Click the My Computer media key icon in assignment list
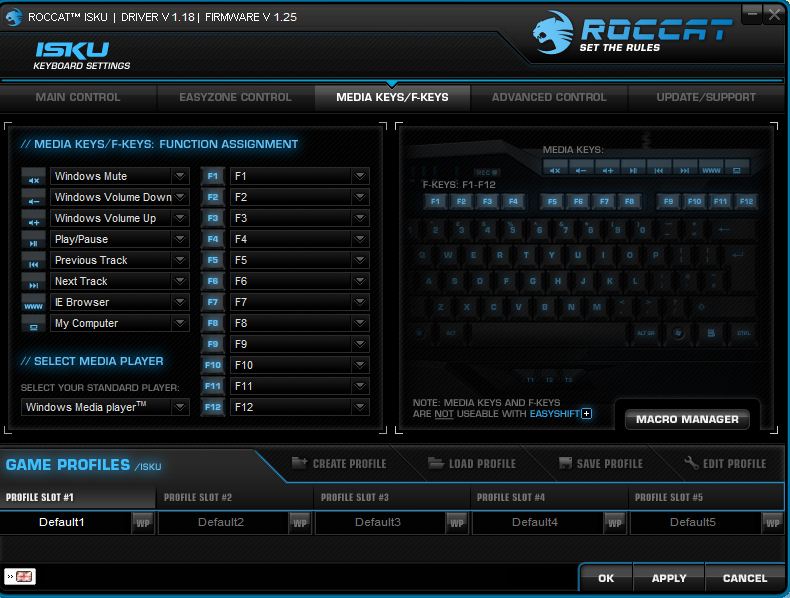 [34, 324]
